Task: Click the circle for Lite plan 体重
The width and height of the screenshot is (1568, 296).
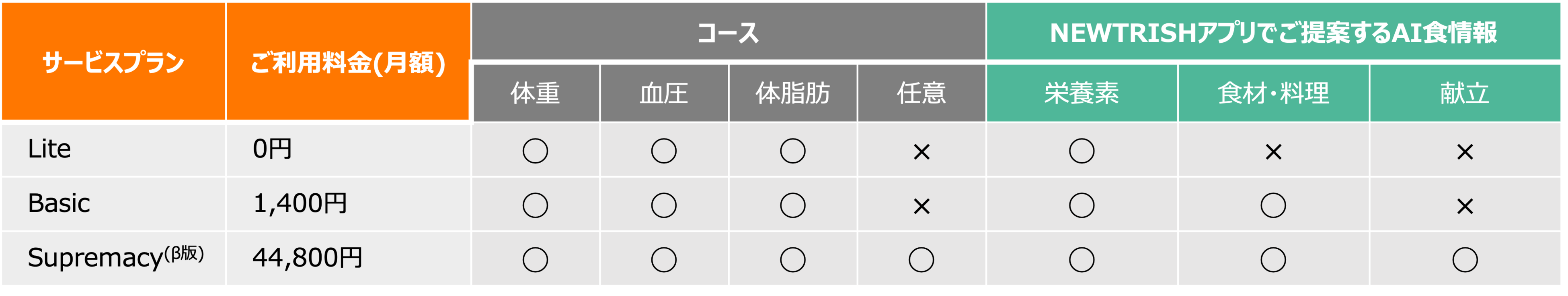Action: coord(535,151)
